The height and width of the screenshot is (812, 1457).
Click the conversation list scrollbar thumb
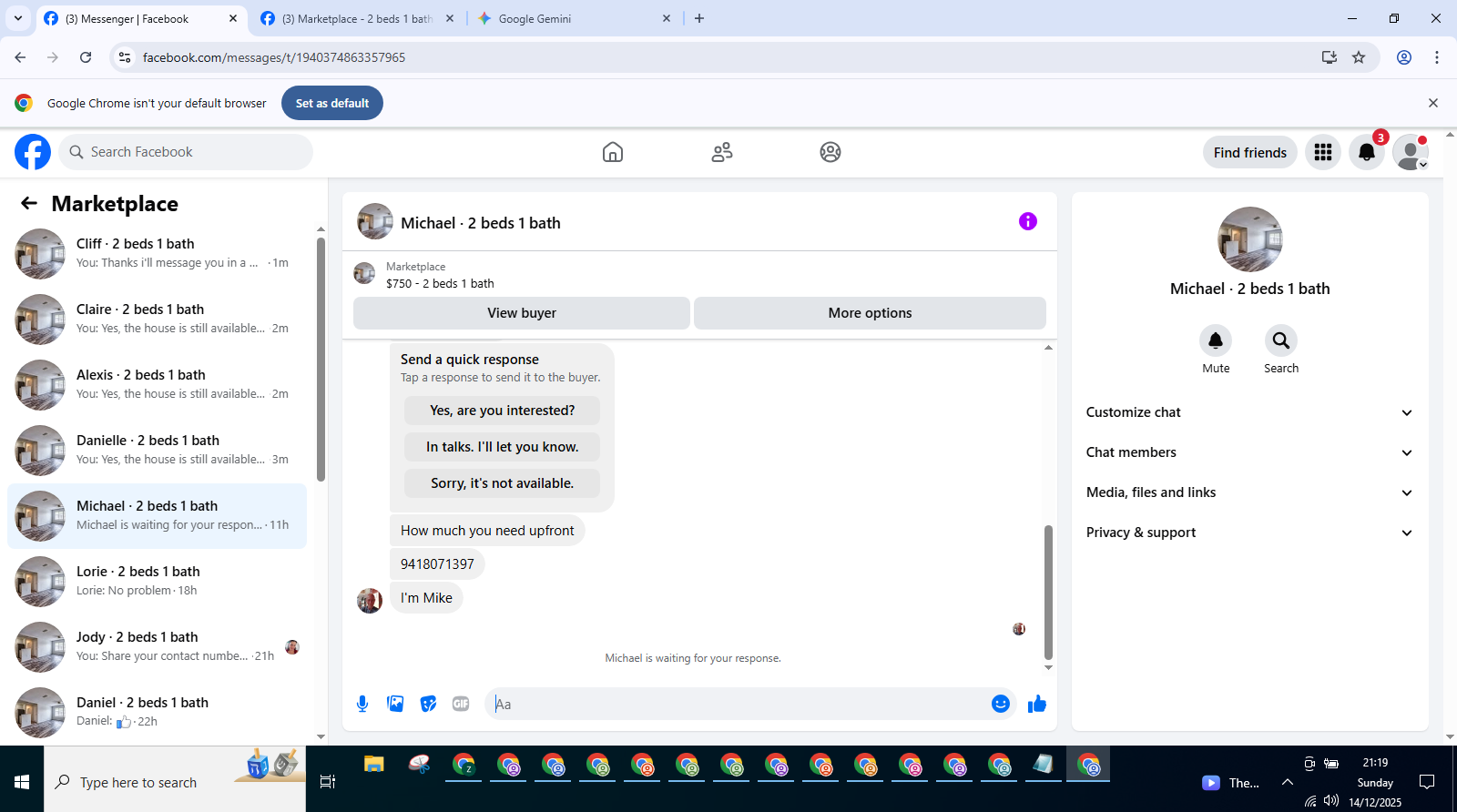[321, 359]
